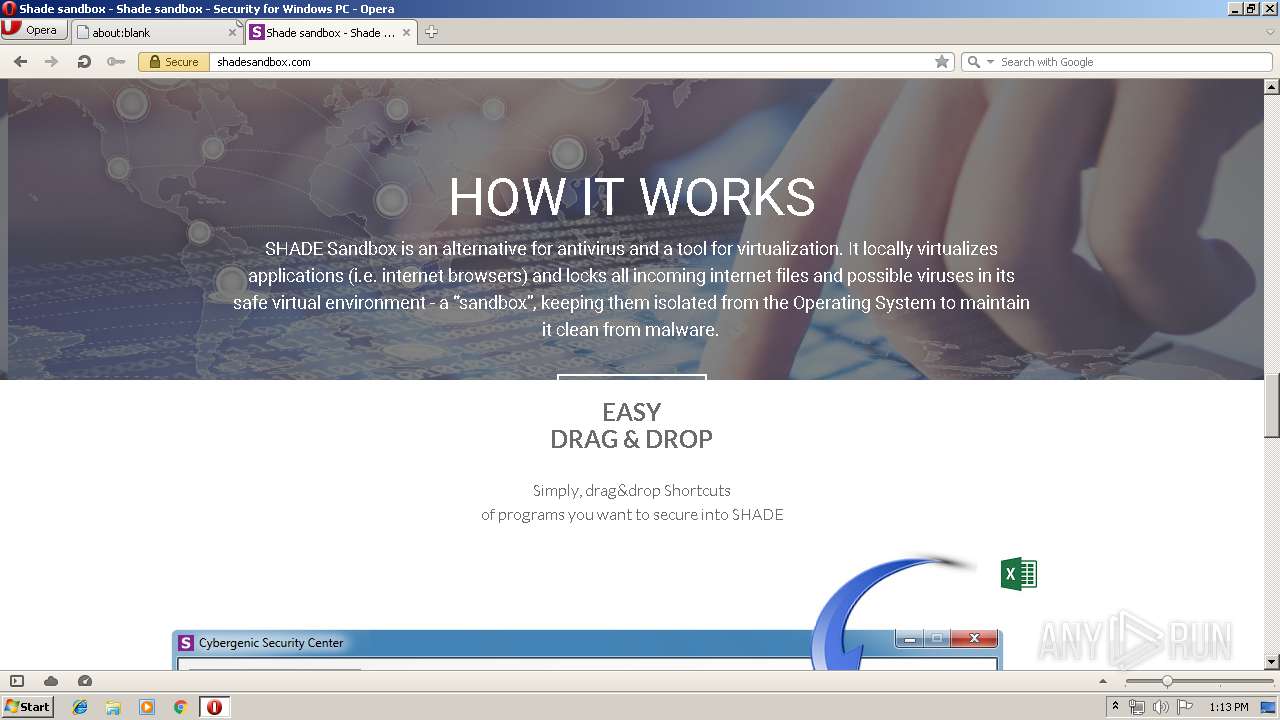This screenshot has height=720, width=1280.
Task: Close the about:blank tab
Action: [x=232, y=32]
